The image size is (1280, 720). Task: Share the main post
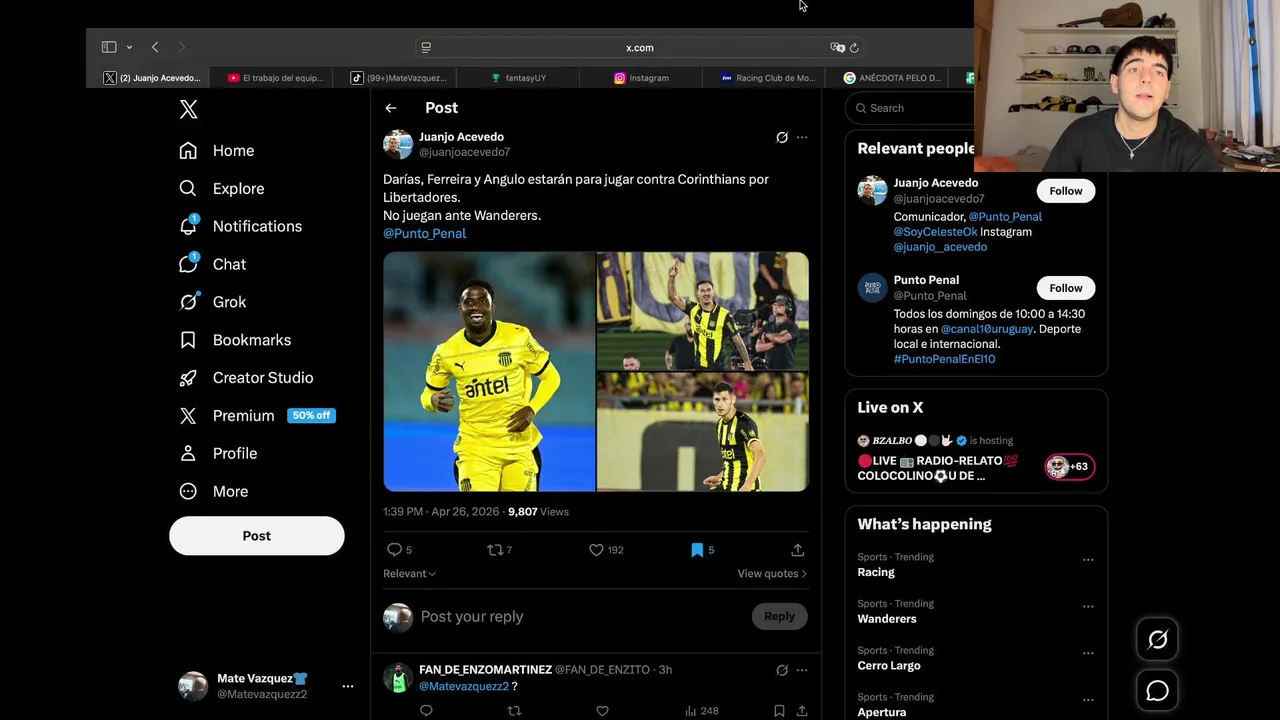797,550
